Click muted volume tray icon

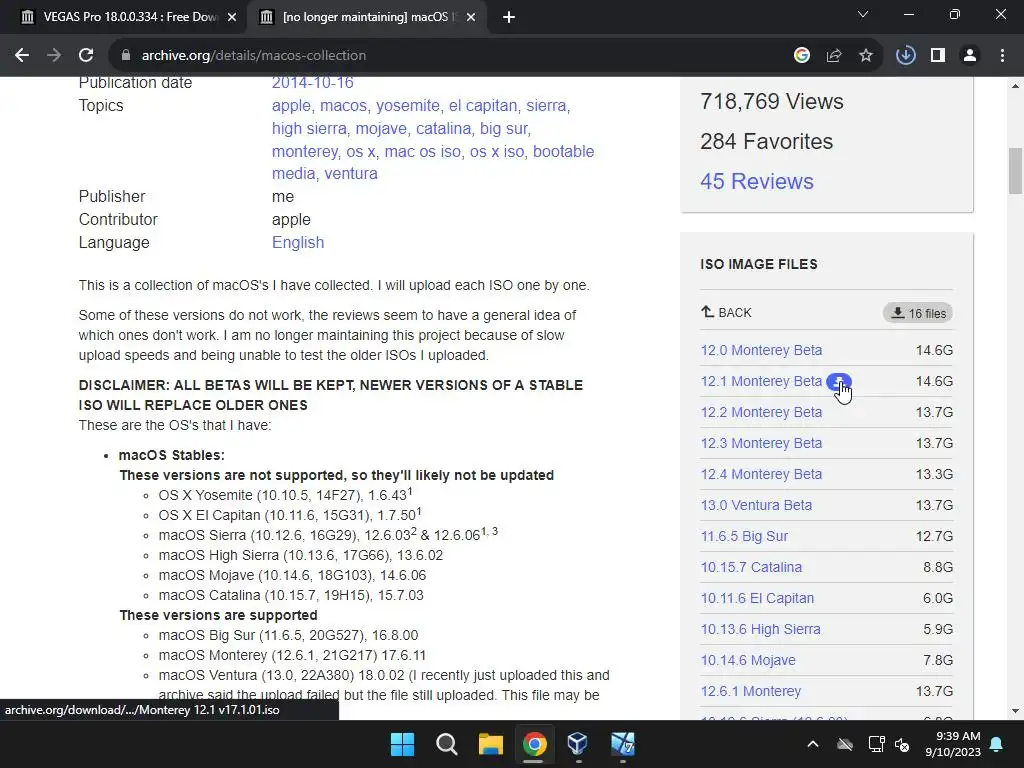pyautogui.click(x=902, y=744)
